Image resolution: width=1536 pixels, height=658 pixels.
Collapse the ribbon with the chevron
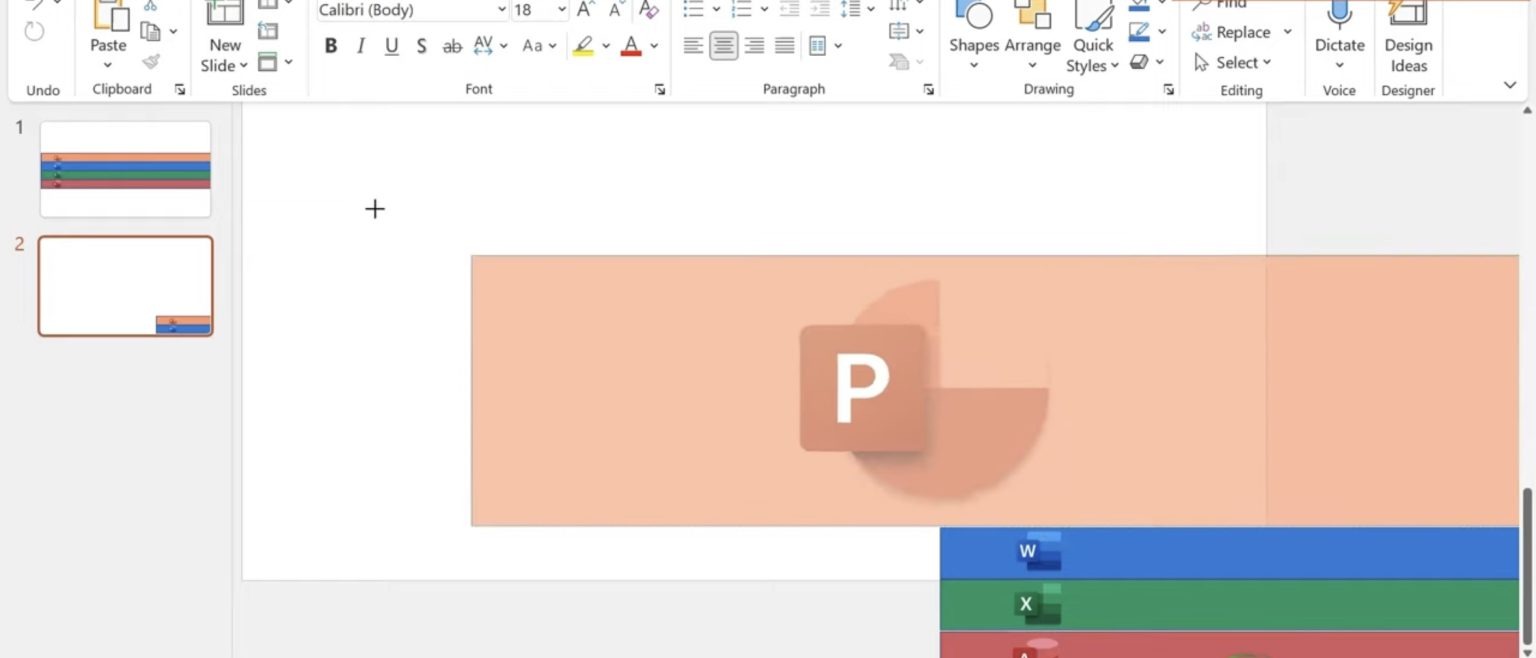point(1508,85)
